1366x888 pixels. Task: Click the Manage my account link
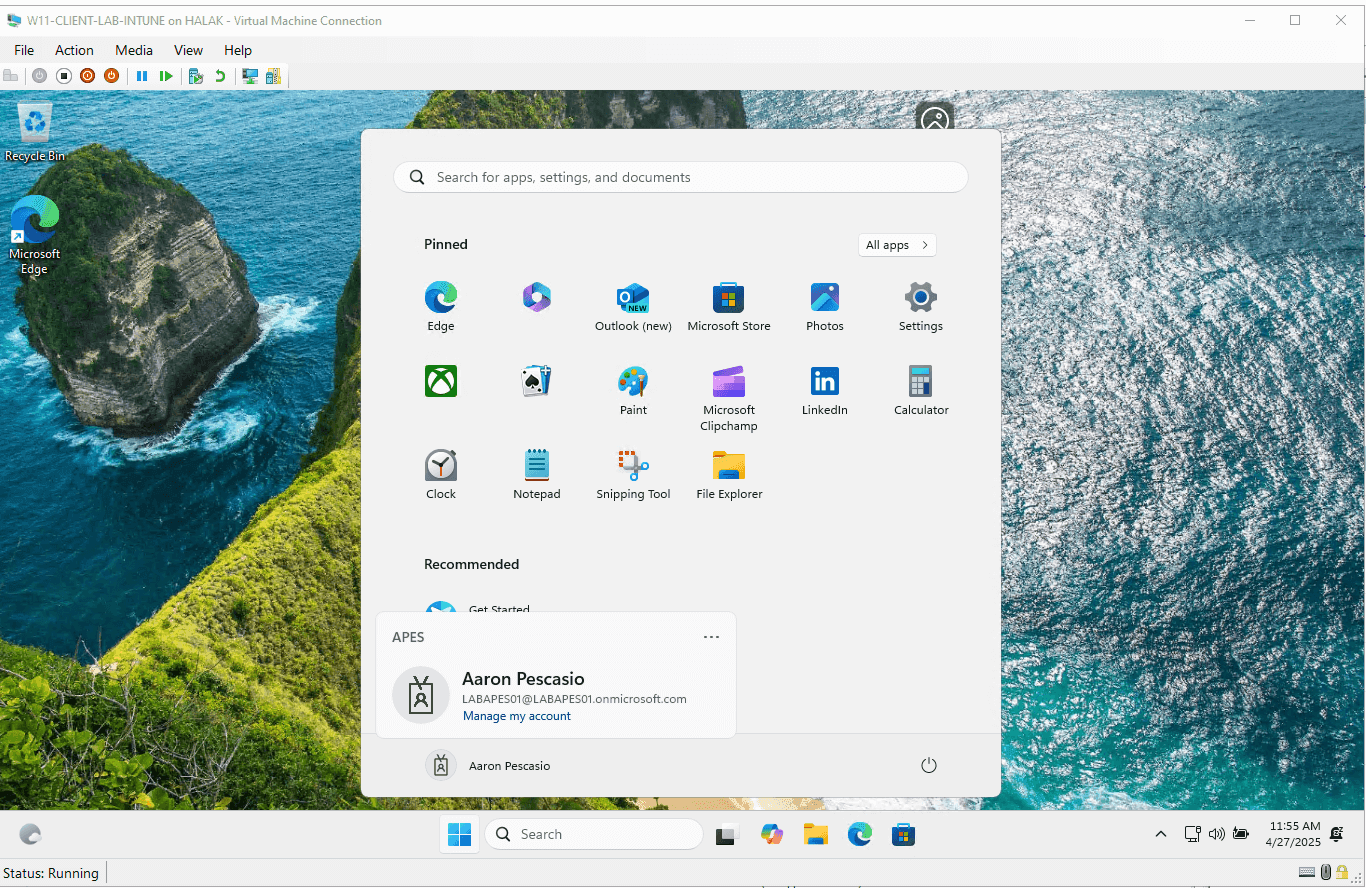(x=517, y=716)
